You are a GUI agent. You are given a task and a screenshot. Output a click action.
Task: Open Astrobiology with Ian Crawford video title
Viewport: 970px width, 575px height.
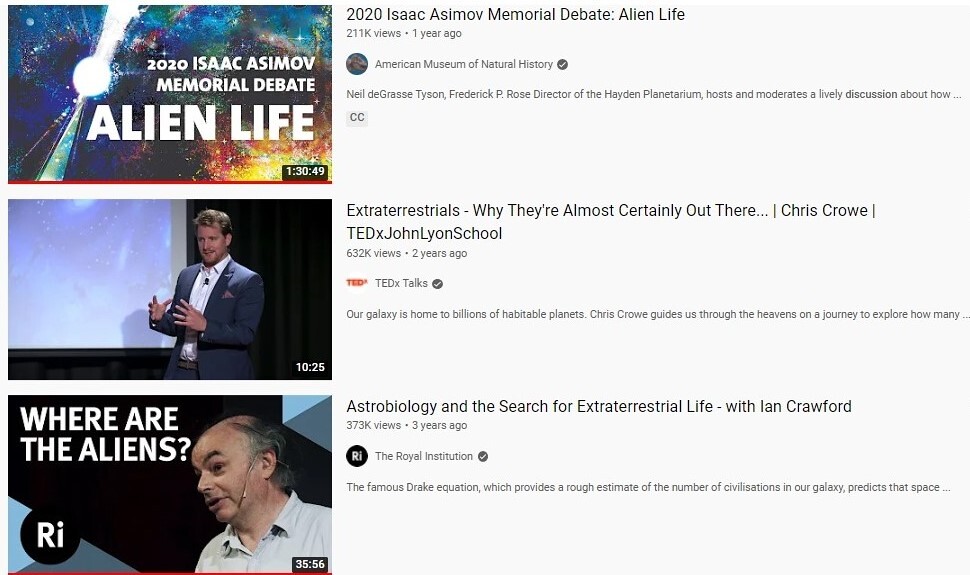(x=599, y=407)
